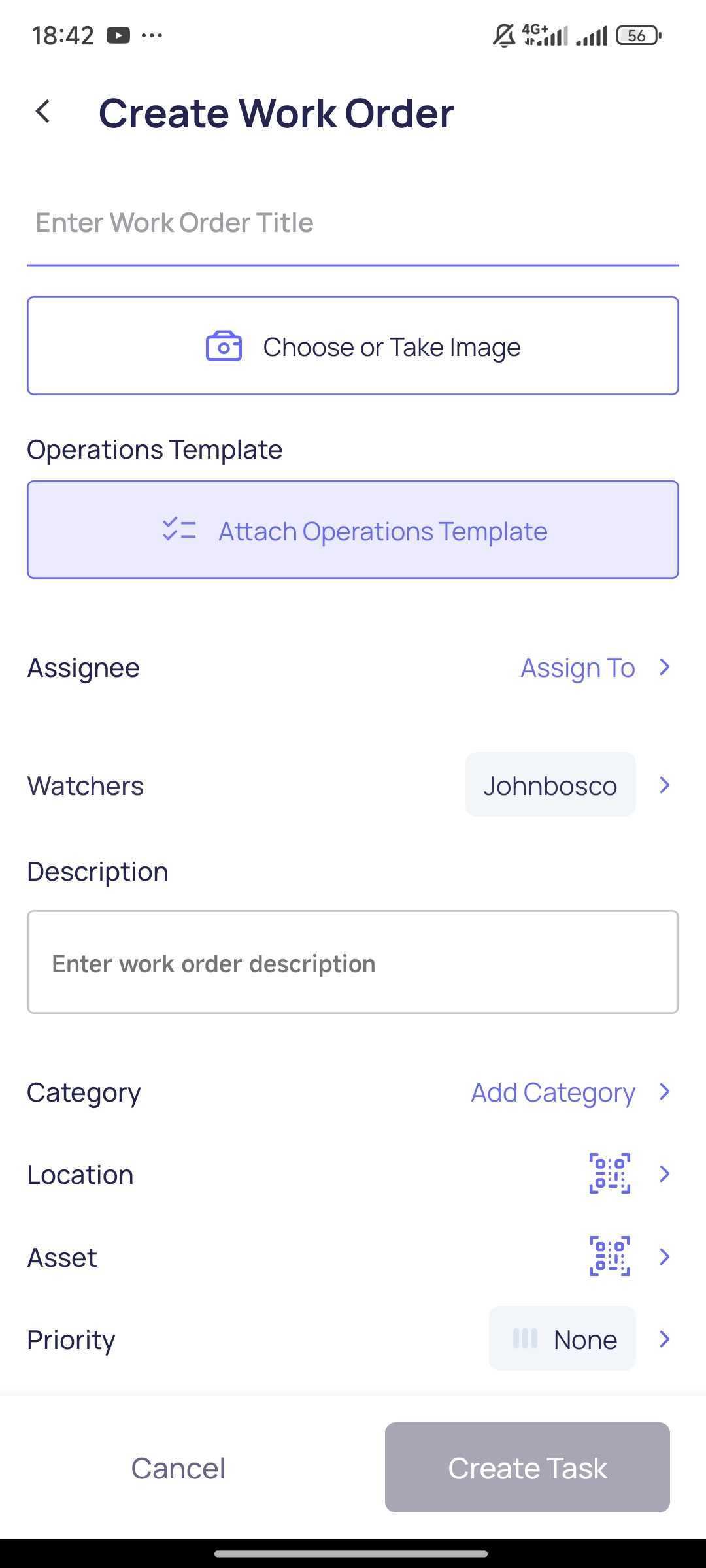Open the Asset chevron arrow
Image resolution: width=706 pixels, height=1568 pixels.
coord(665,1256)
